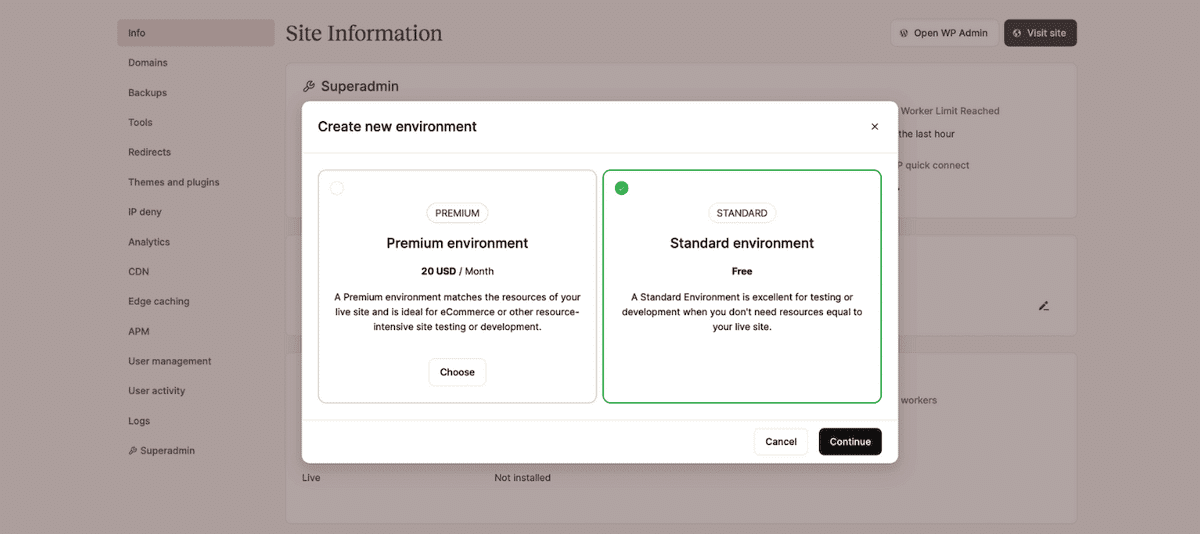Close the Create new environment dialog
The height and width of the screenshot is (534, 1200).
pyautogui.click(x=874, y=127)
